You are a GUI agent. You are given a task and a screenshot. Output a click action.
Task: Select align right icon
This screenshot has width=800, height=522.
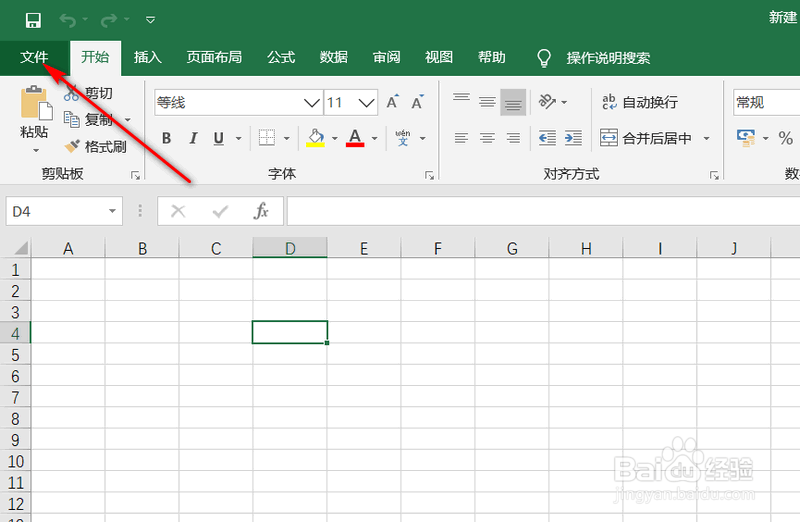click(x=513, y=138)
